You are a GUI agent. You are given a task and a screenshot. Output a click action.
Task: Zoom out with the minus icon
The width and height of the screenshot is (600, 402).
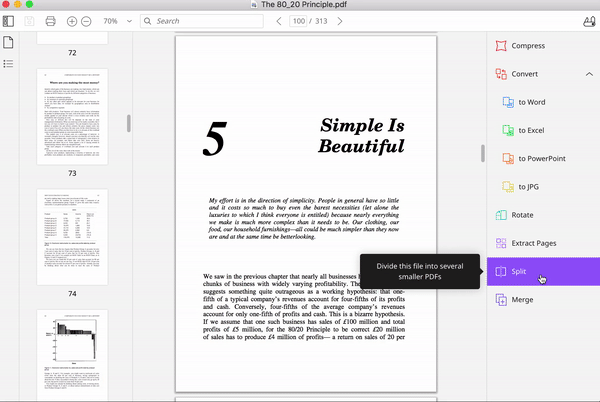point(86,21)
